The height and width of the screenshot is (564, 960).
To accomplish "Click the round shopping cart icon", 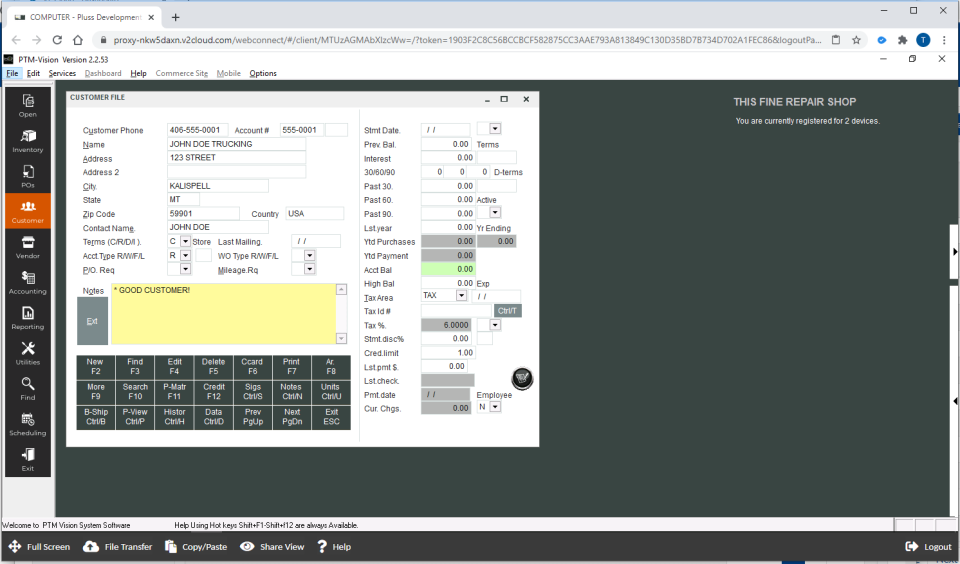I will point(522,378).
